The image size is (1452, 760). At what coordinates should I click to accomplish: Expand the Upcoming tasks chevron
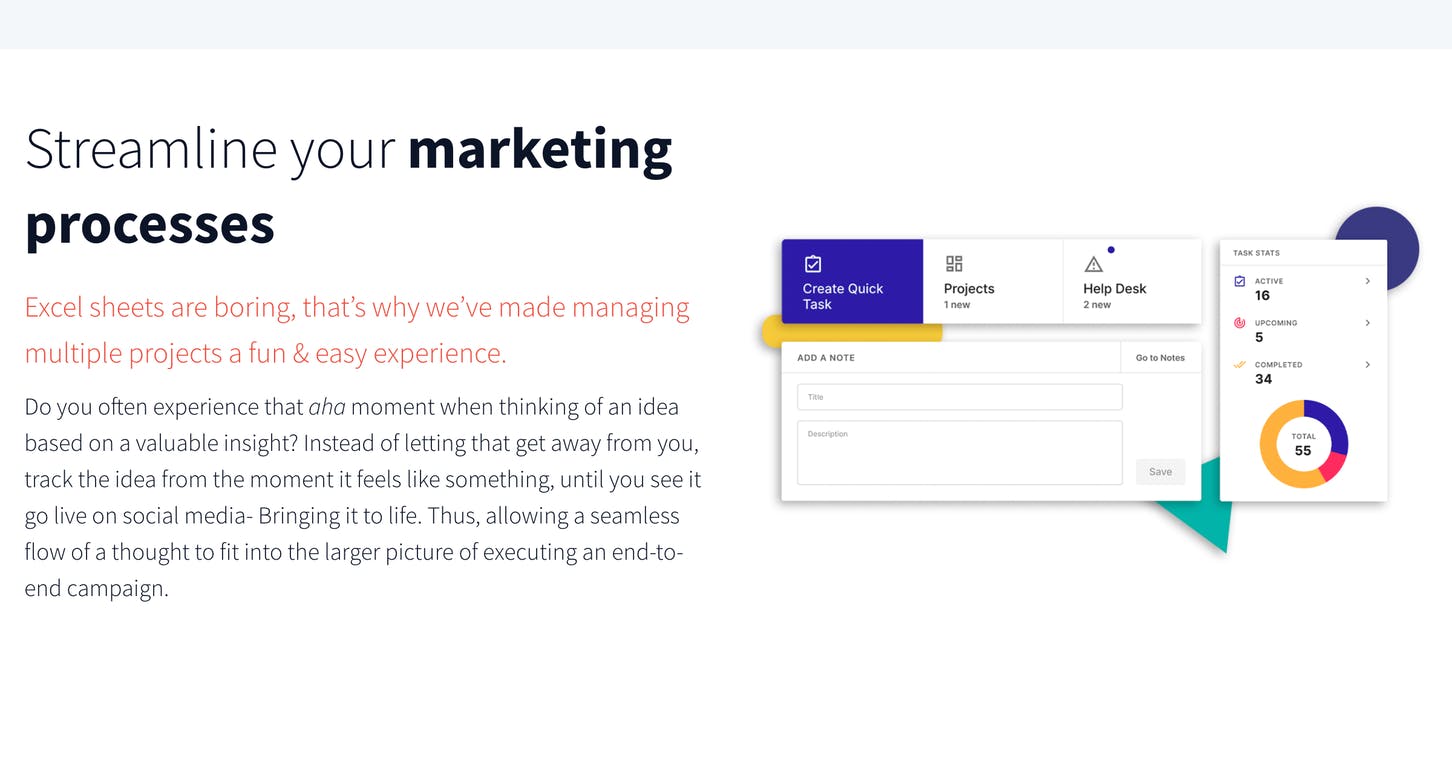(x=1367, y=323)
